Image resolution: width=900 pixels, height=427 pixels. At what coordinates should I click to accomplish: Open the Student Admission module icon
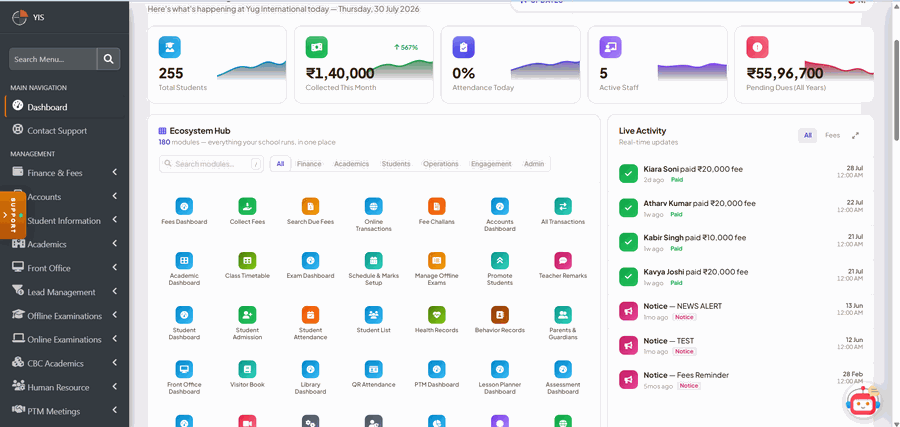[247, 315]
